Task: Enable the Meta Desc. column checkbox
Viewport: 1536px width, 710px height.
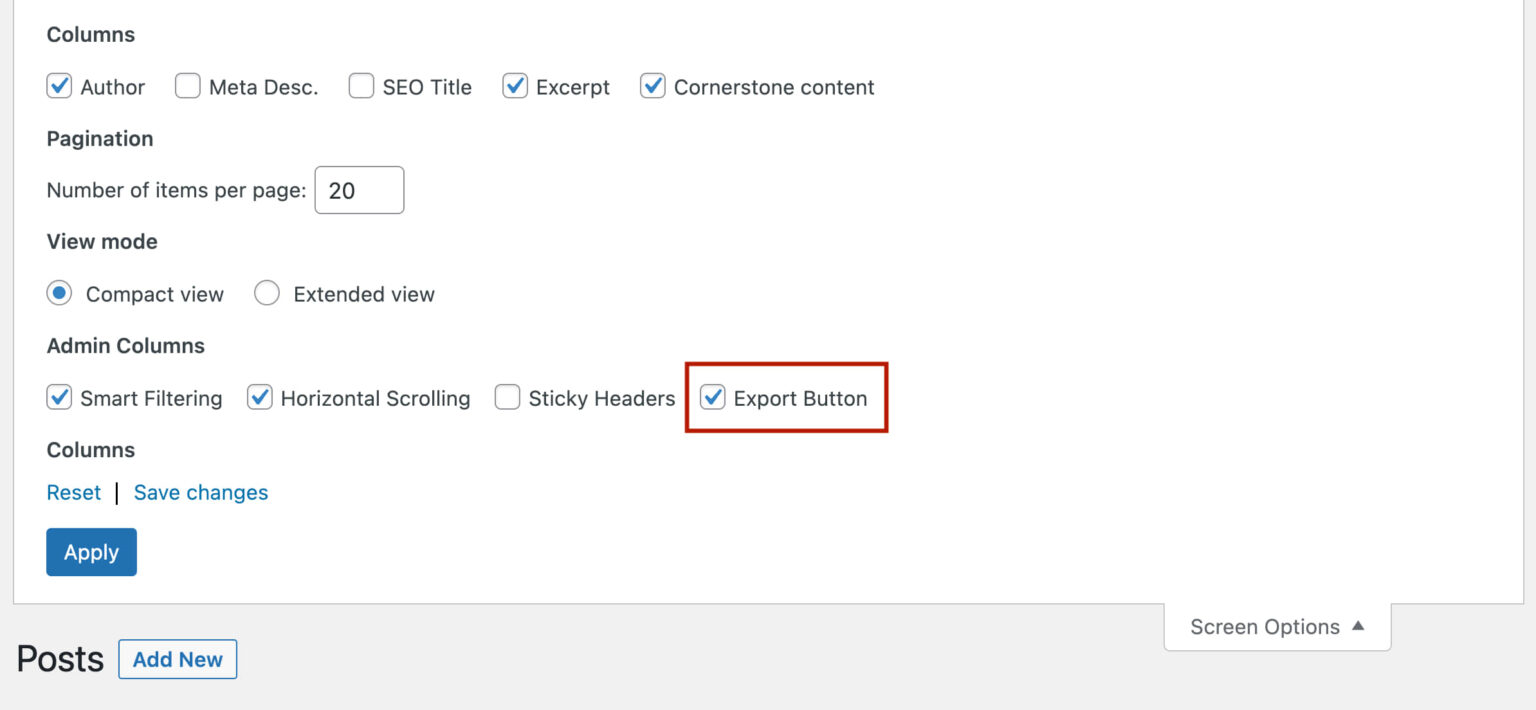Action: 188,87
